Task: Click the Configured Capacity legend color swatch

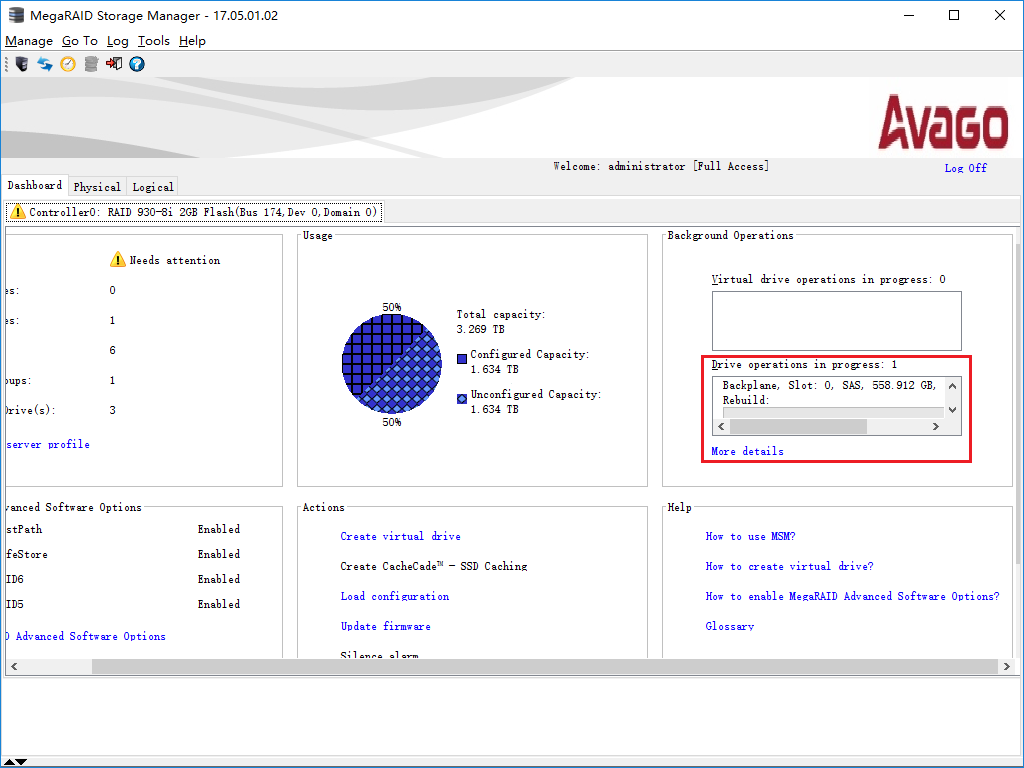Action: click(462, 357)
